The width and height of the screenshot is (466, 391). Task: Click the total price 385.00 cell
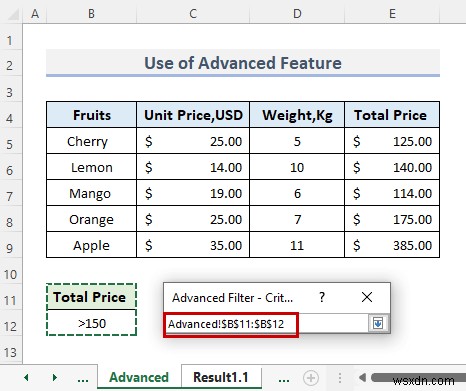[392, 245]
